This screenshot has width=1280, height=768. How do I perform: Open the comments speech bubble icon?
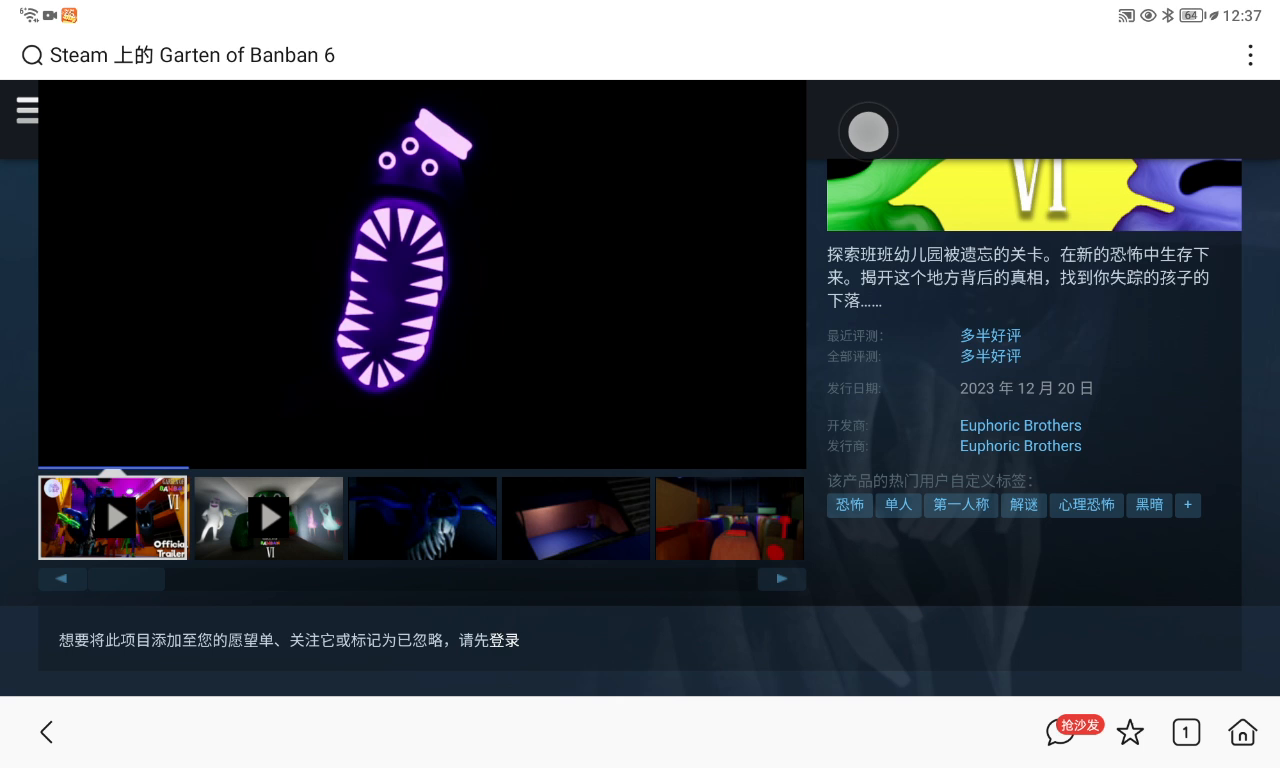coord(1059,733)
